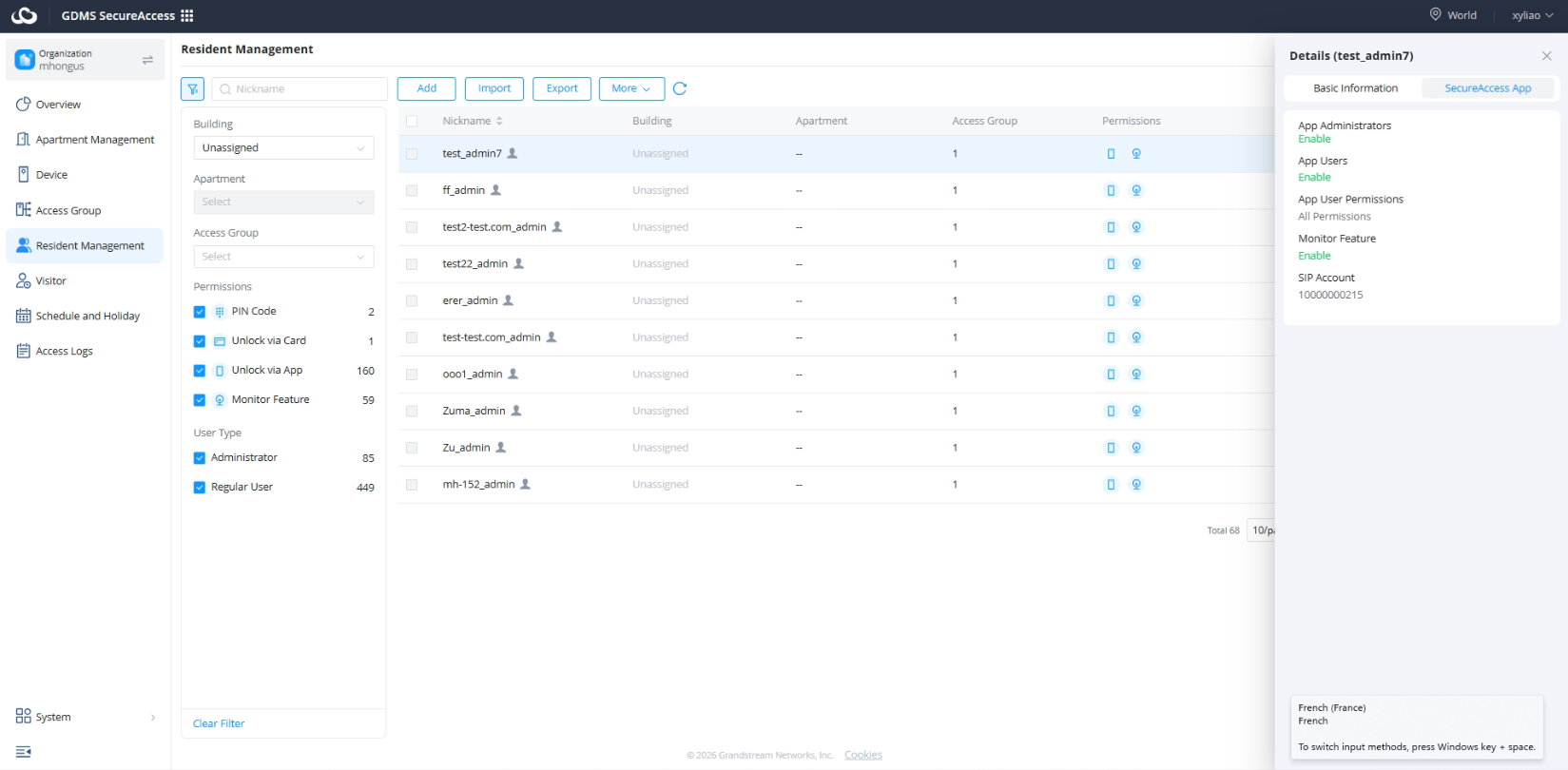
Task: Uncheck the Unlock via Card filter
Action: 200,341
